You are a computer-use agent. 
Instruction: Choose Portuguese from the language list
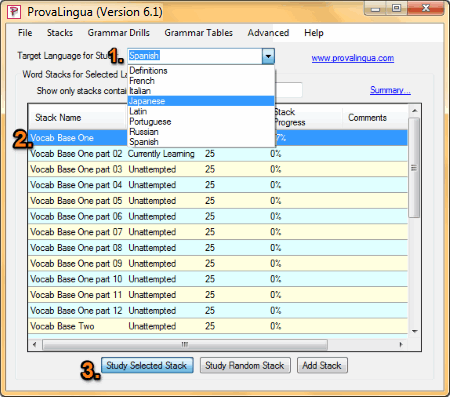201,122
